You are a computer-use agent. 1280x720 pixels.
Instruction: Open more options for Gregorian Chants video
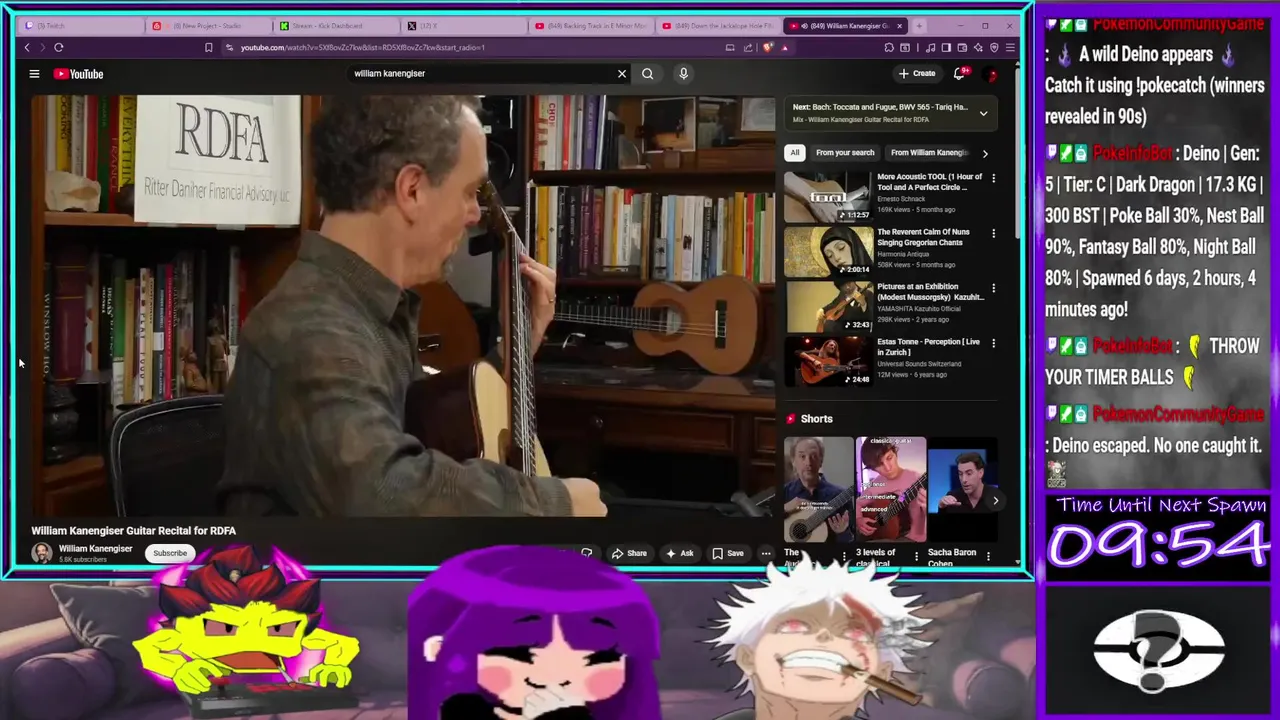coord(993,233)
